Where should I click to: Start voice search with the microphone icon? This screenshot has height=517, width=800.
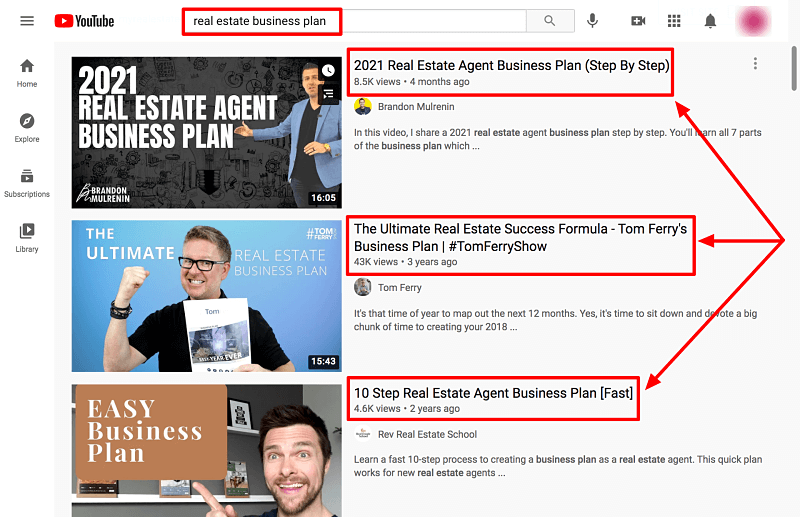(592, 21)
